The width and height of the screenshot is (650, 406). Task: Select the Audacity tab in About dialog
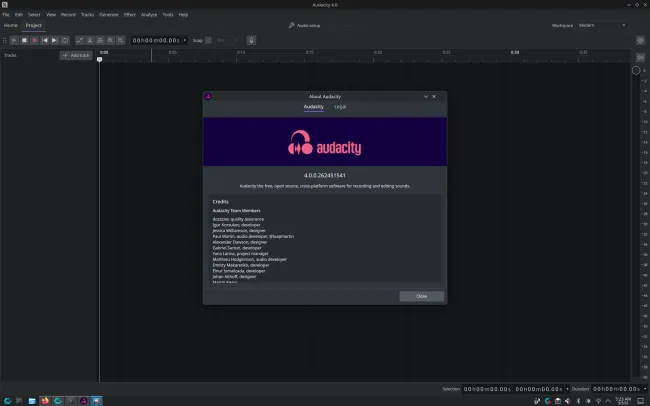(x=313, y=107)
